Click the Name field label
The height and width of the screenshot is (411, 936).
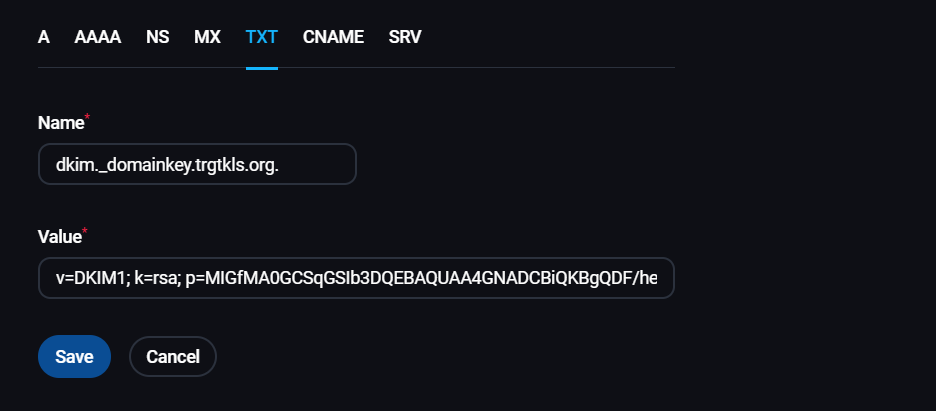(x=59, y=123)
